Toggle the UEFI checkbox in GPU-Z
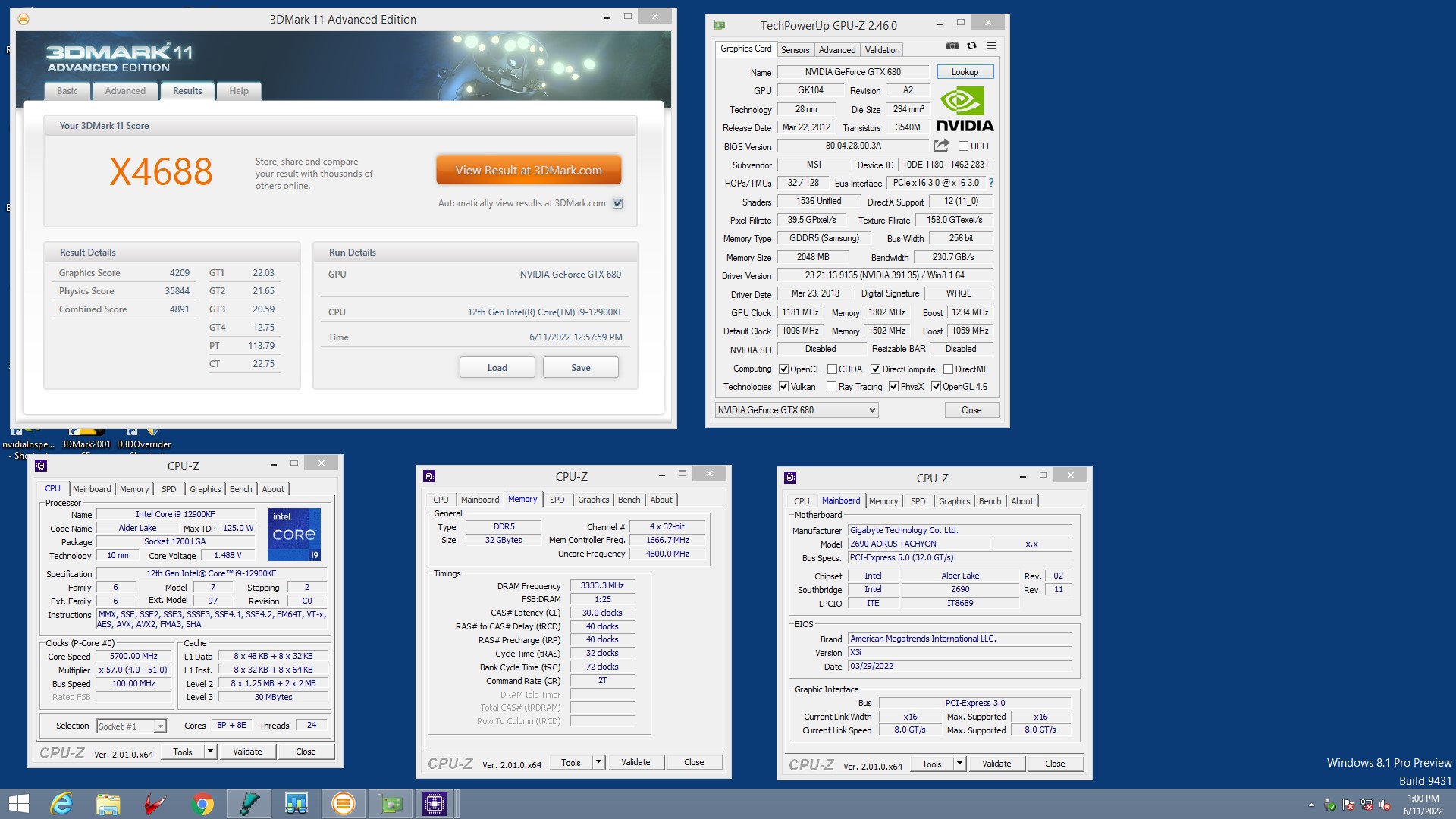1456x819 pixels. click(x=963, y=146)
